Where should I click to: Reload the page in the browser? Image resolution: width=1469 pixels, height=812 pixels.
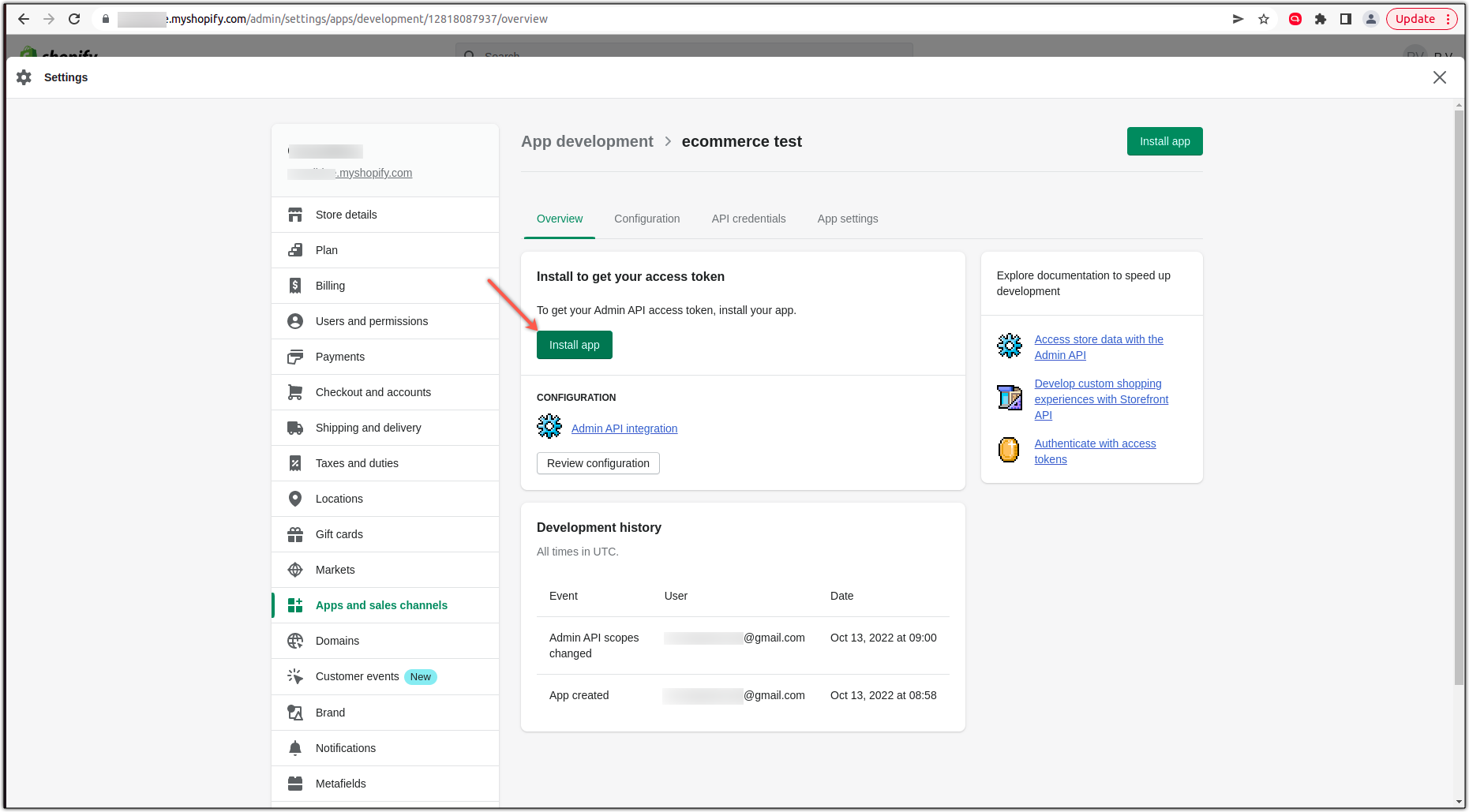(x=74, y=19)
